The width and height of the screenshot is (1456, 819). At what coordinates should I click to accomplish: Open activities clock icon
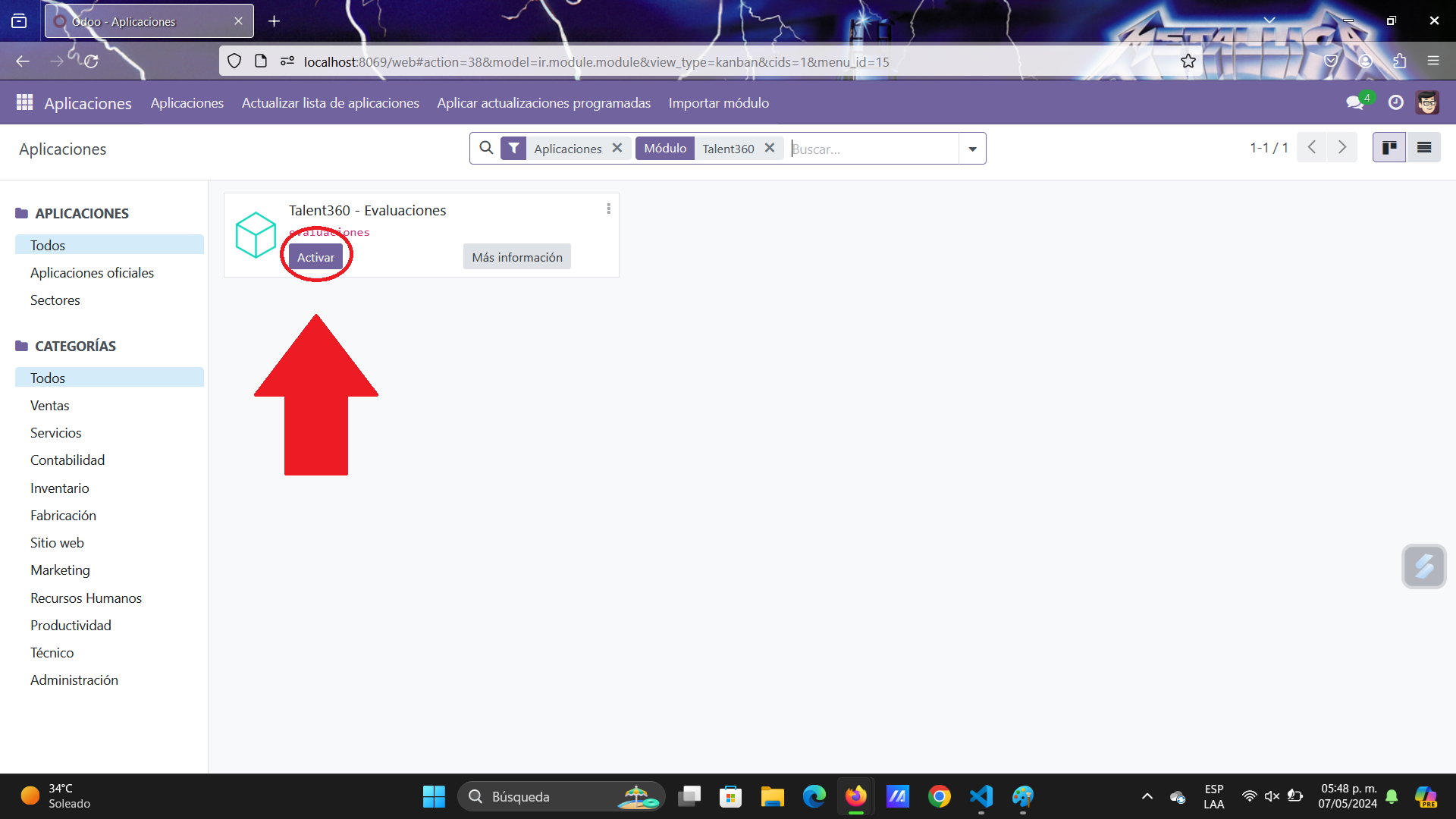(1395, 102)
